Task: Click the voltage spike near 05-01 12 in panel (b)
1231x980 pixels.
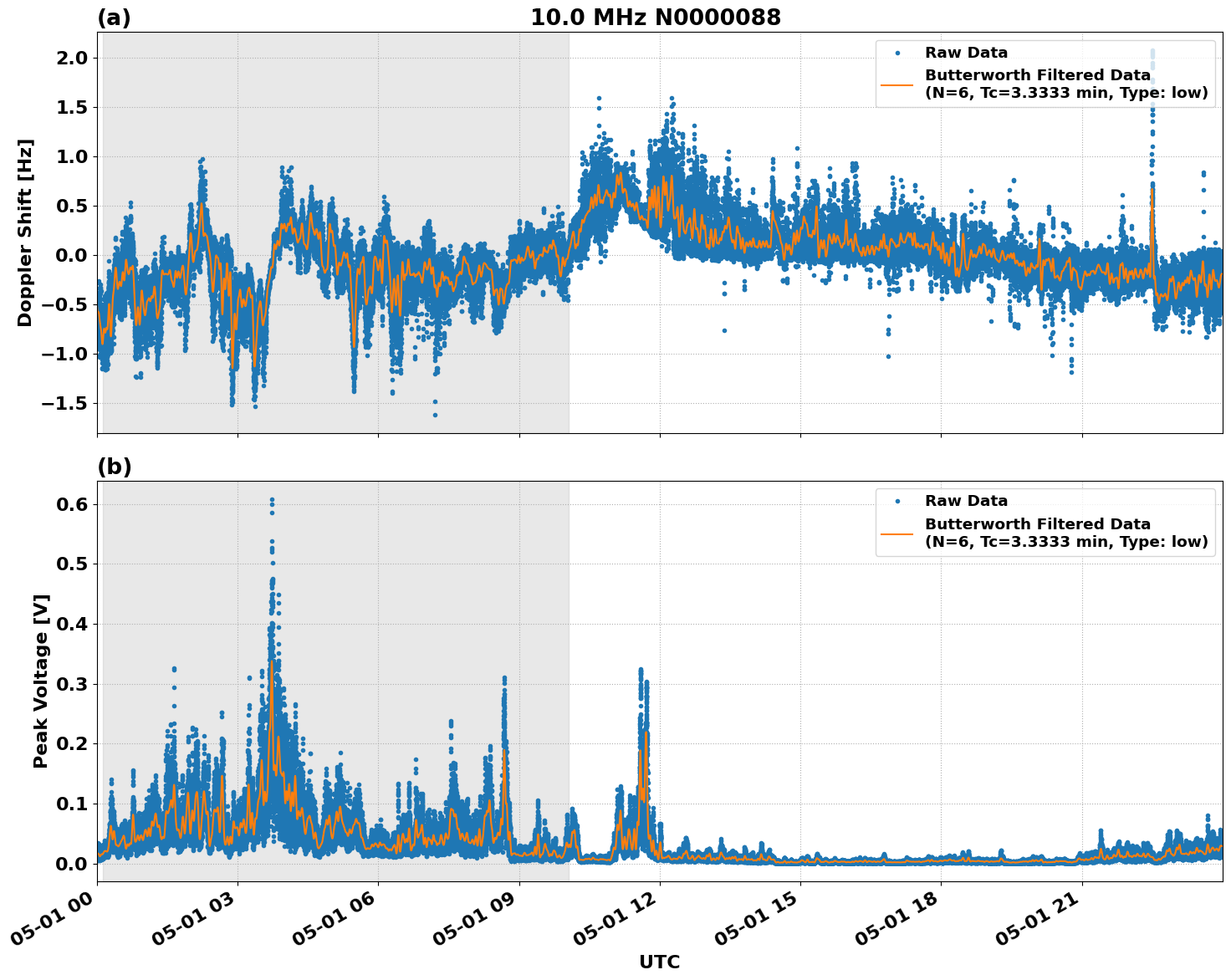Action: (641, 669)
